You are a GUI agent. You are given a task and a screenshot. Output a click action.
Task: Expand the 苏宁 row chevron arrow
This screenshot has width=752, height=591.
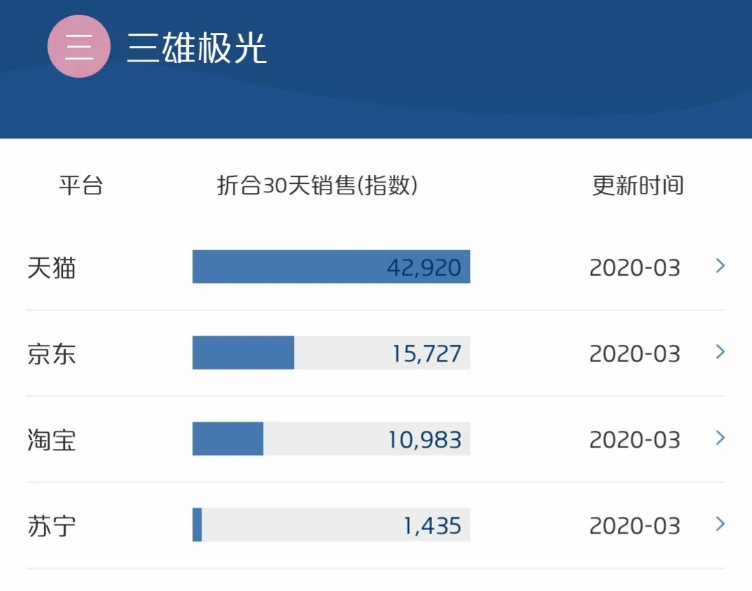(720, 523)
